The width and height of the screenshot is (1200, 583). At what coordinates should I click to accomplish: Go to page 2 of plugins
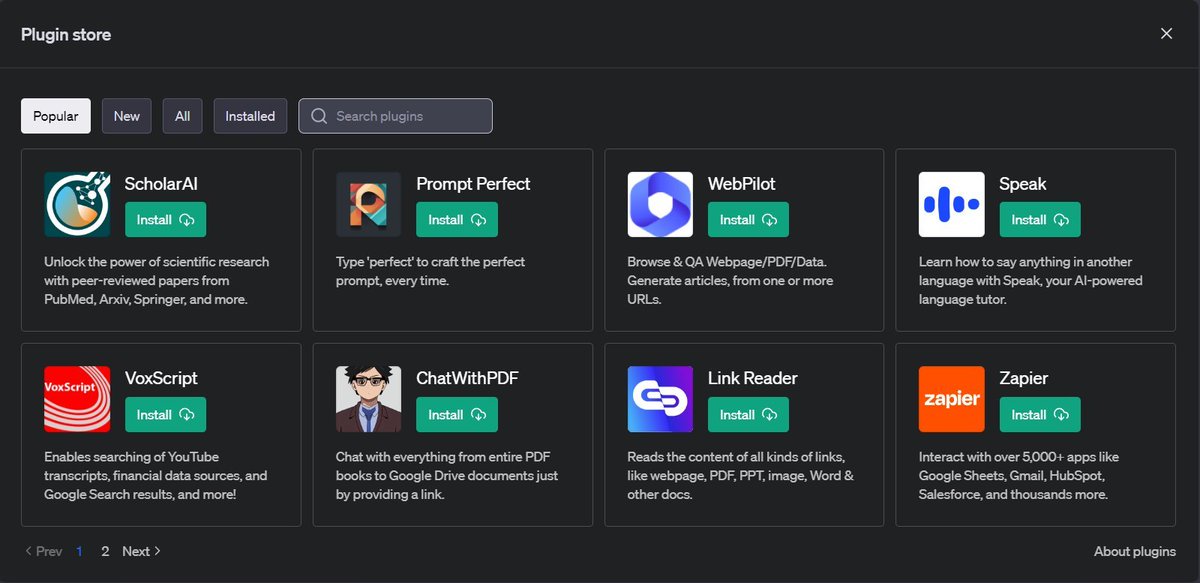click(104, 551)
